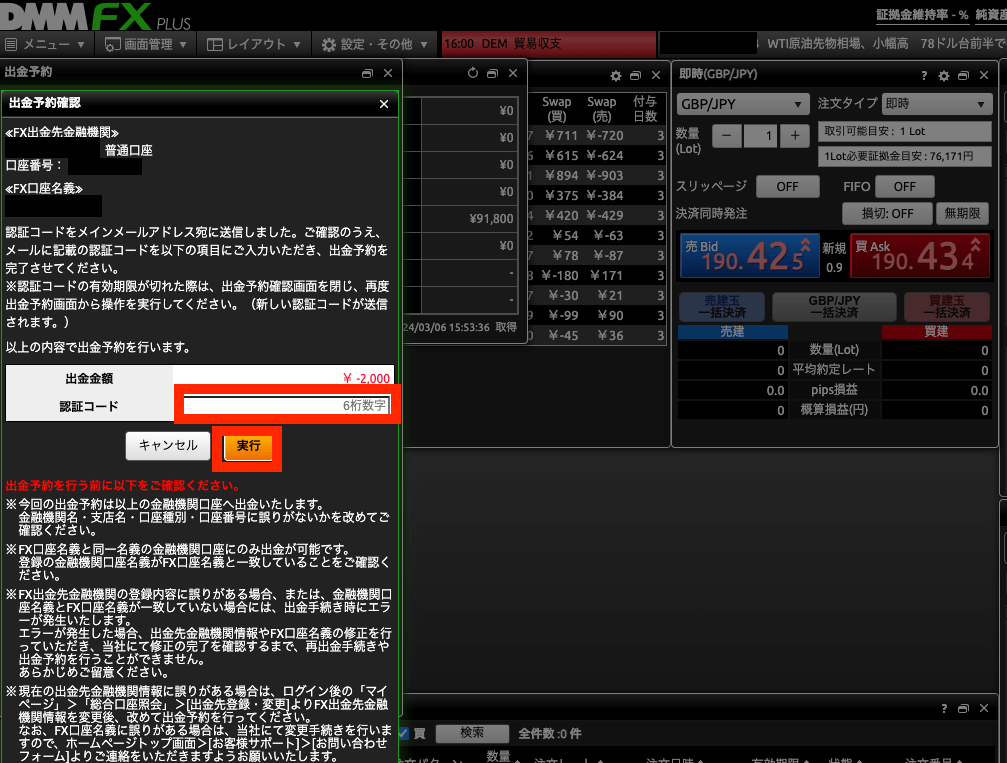The width and height of the screenshot is (1007, 763).
Task: Decrease lot quantity with the minus button
Action: tap(727, 136)
